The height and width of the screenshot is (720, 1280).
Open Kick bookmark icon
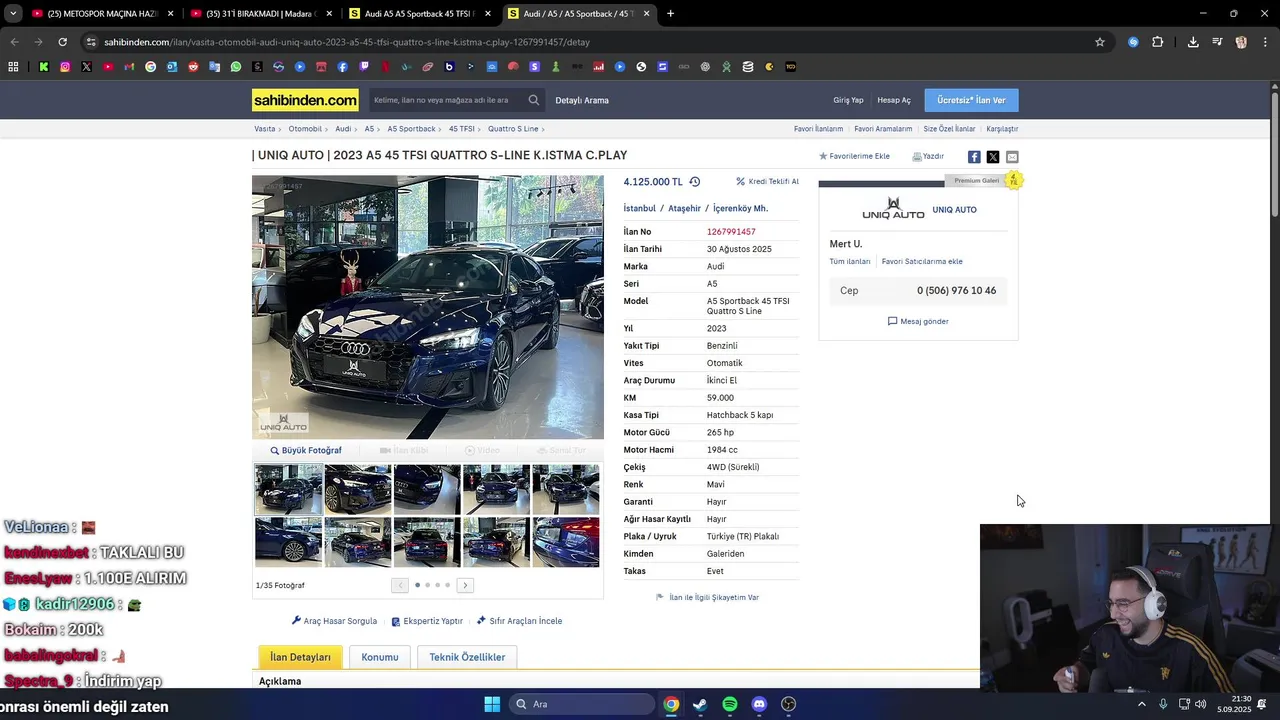point(44,67)
